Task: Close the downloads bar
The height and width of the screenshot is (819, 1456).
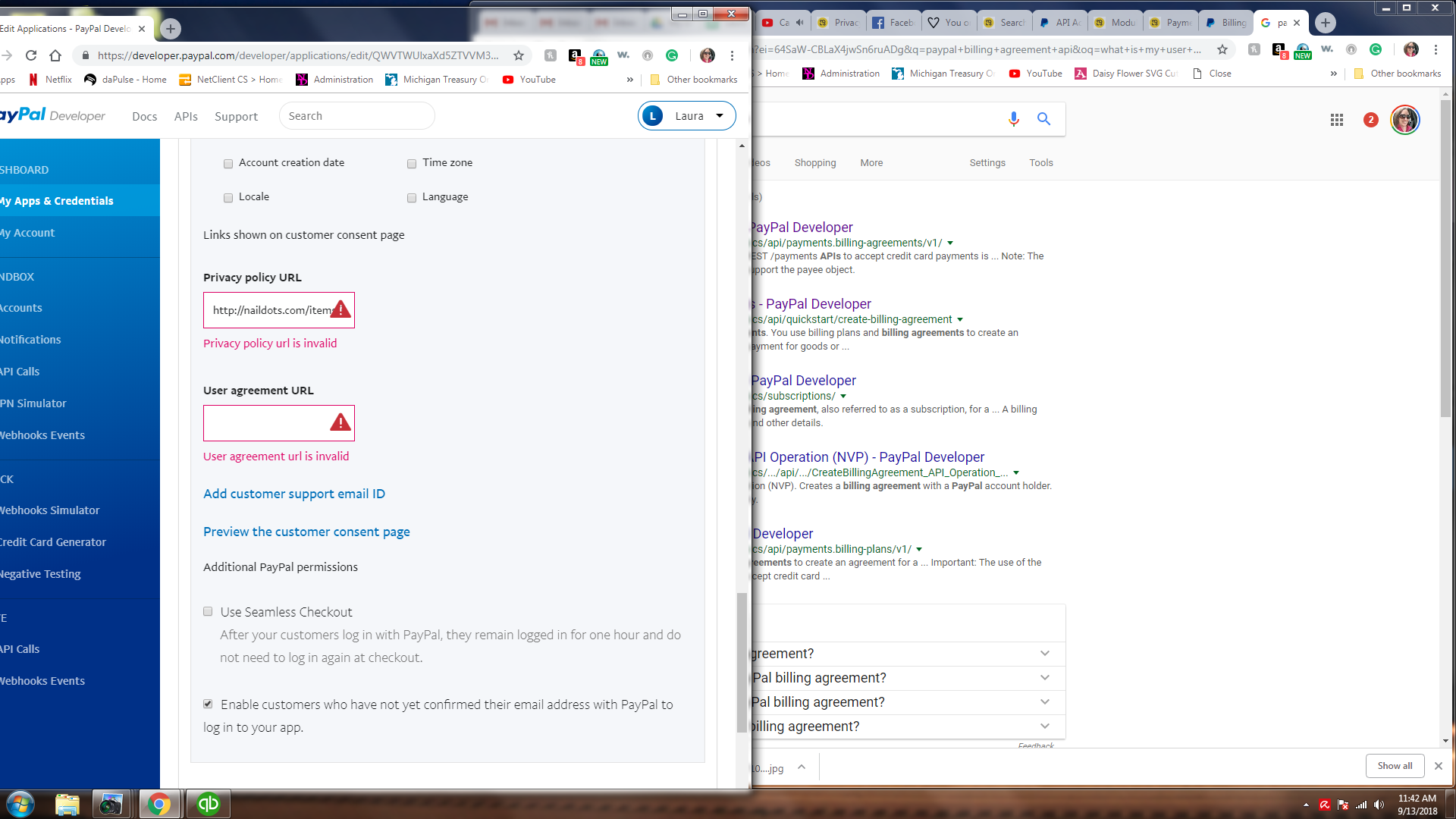Action: (x=1439, y=766)
